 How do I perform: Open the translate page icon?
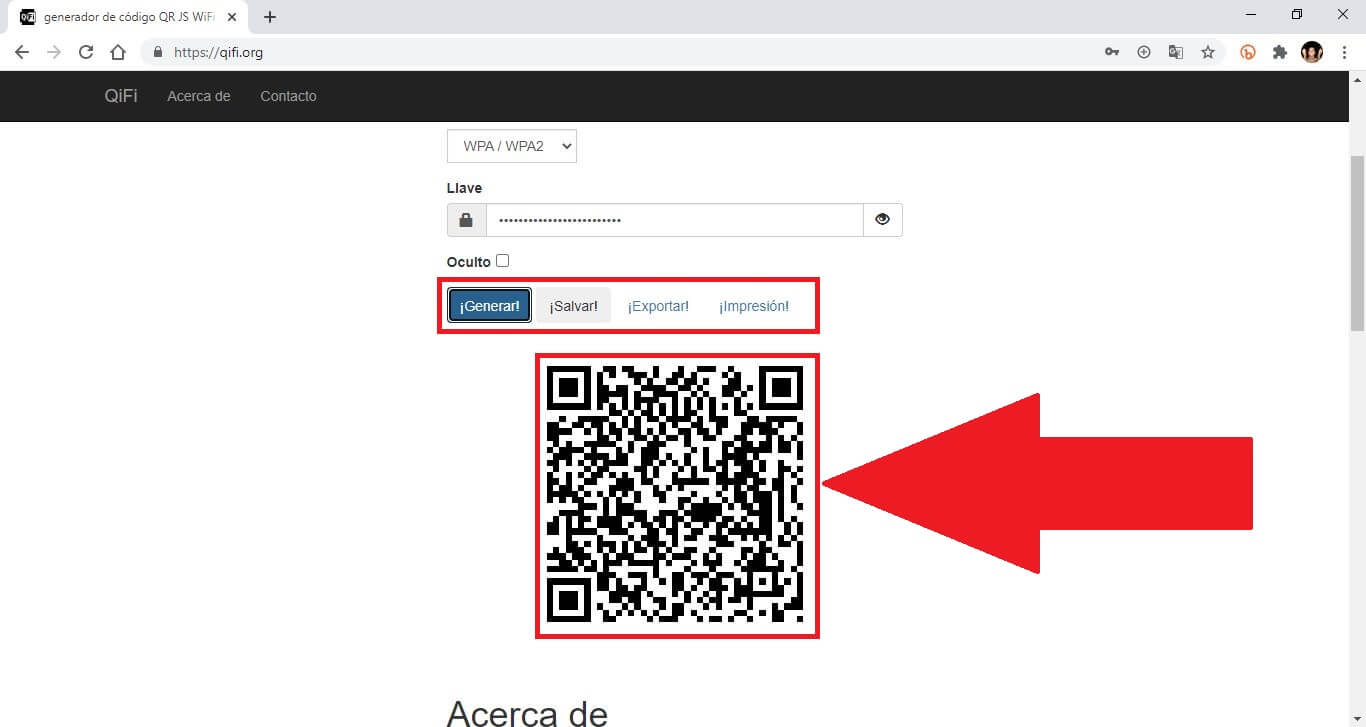[x=1176, y=52]
